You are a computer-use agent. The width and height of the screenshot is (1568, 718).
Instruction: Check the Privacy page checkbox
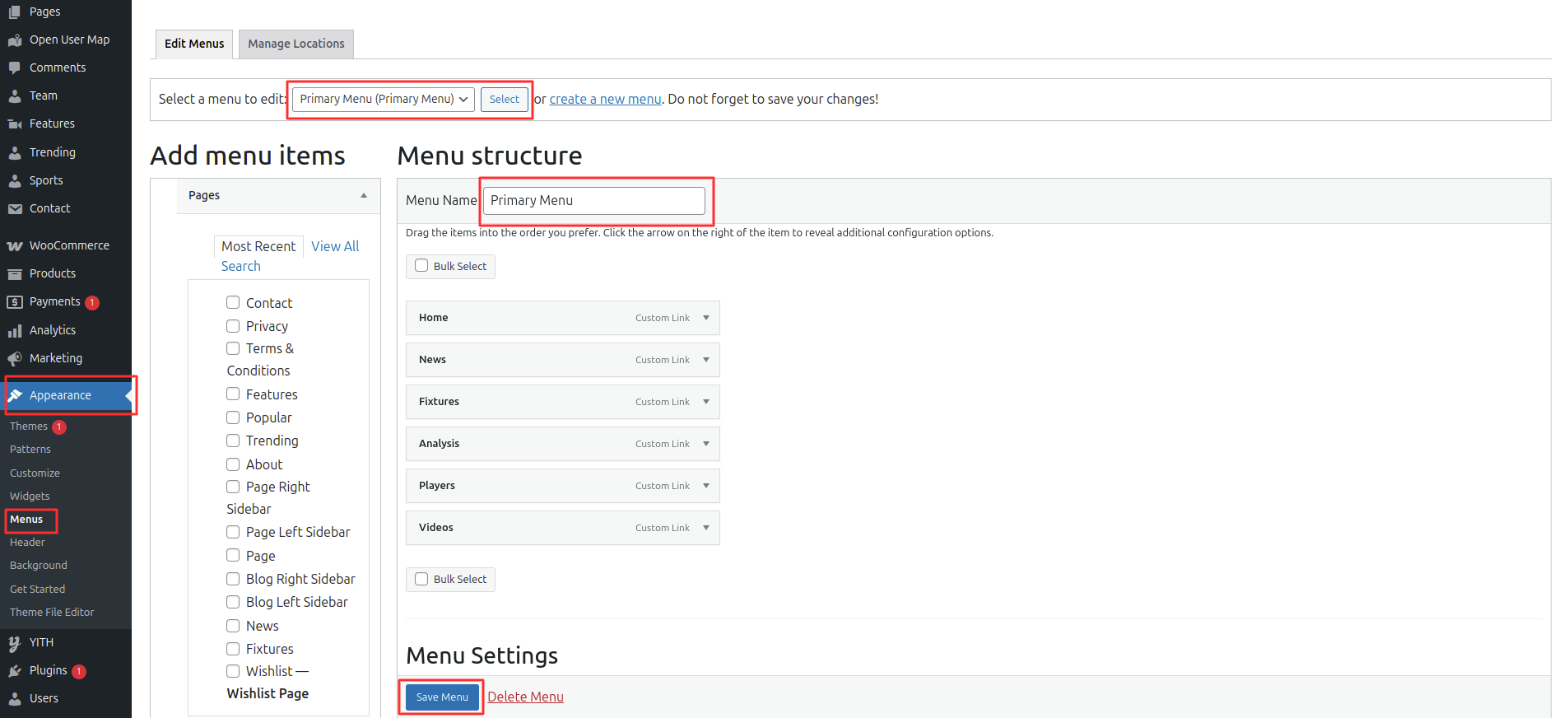pos(233,326)
